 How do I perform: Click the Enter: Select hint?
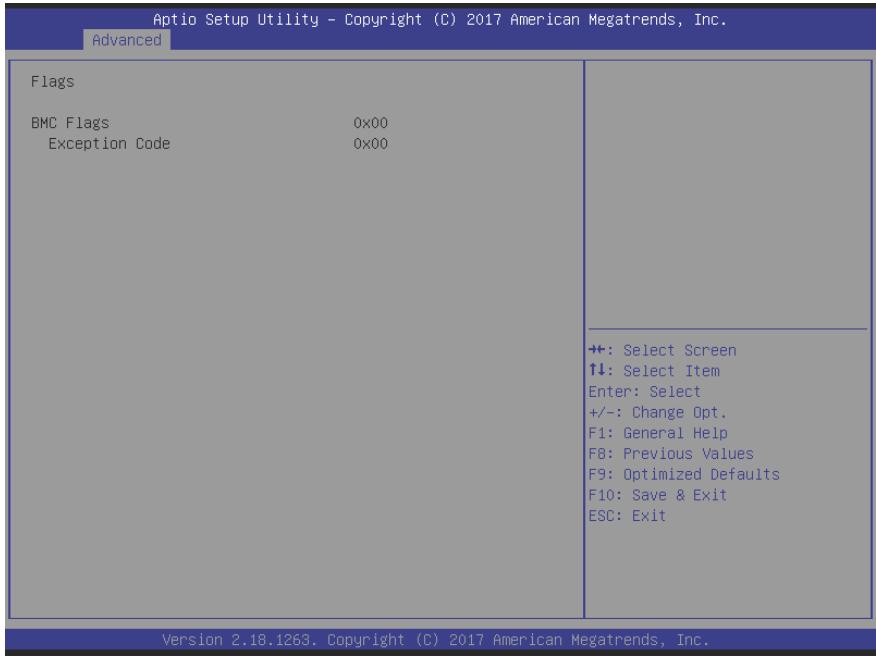644,392
